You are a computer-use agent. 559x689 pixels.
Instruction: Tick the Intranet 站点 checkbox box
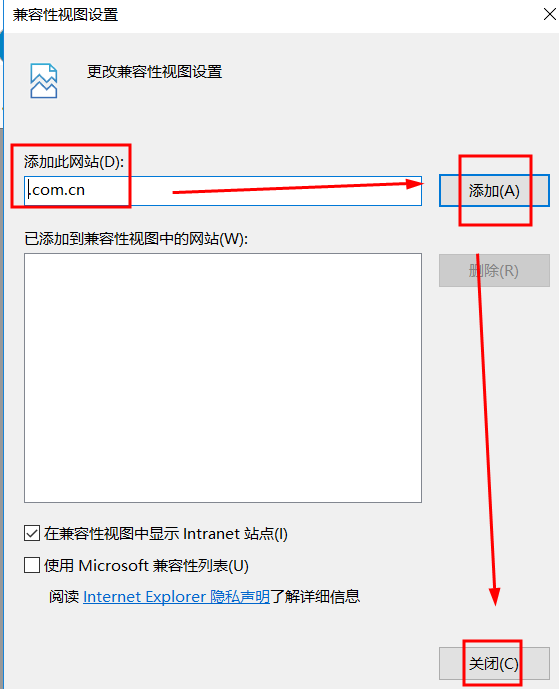(x=32, y=533)
